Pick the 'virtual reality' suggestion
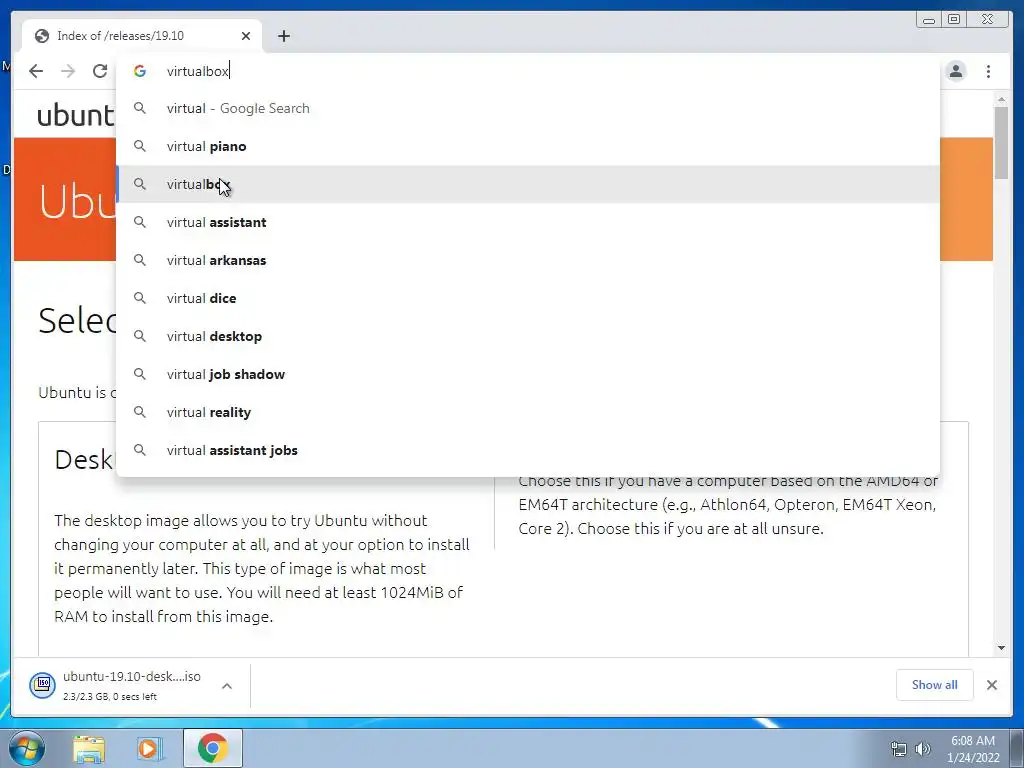Image resolution: width=1024 pixels, height=768 pixels. coord(528,412)
